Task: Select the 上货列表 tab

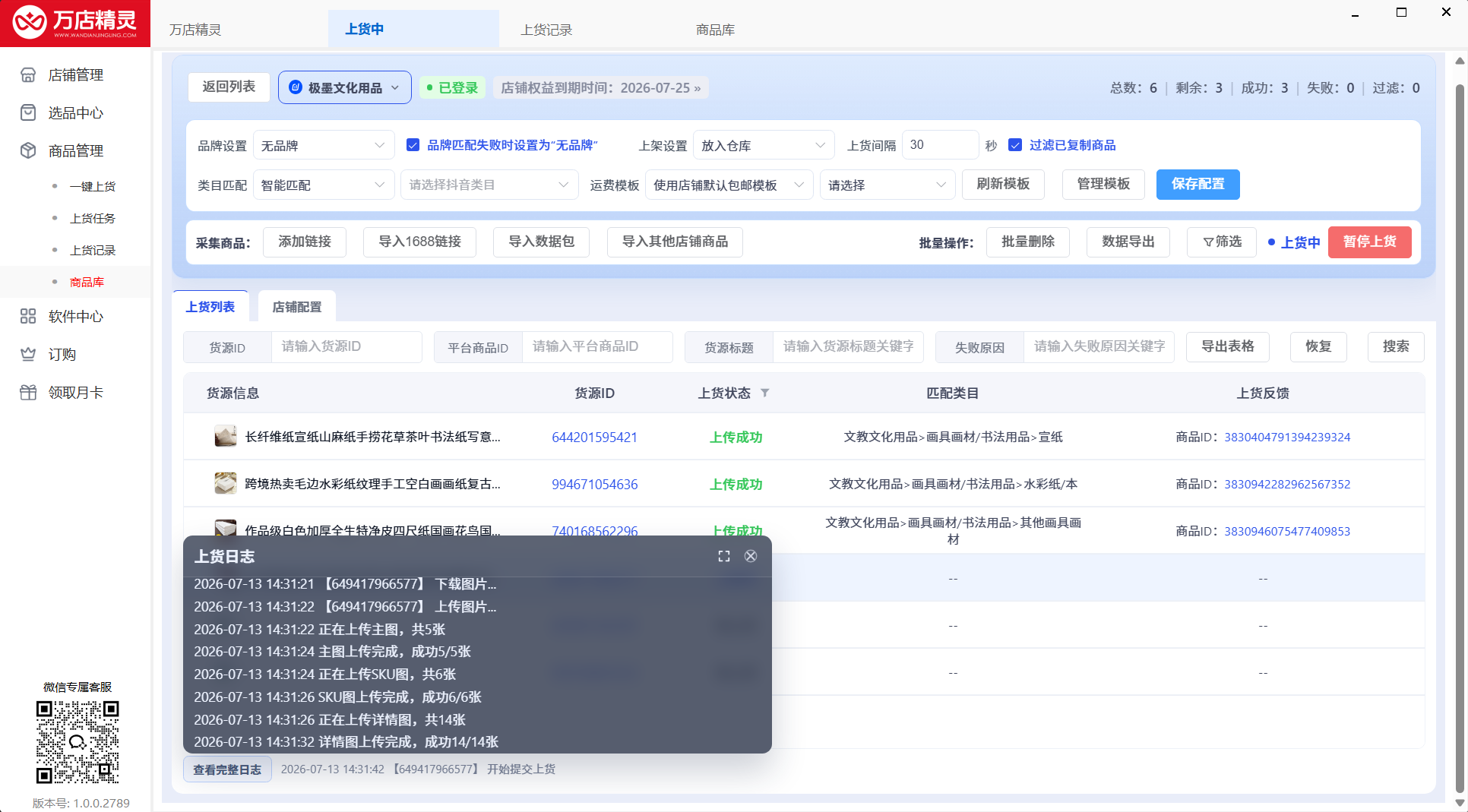Action: tap(210, 306)
